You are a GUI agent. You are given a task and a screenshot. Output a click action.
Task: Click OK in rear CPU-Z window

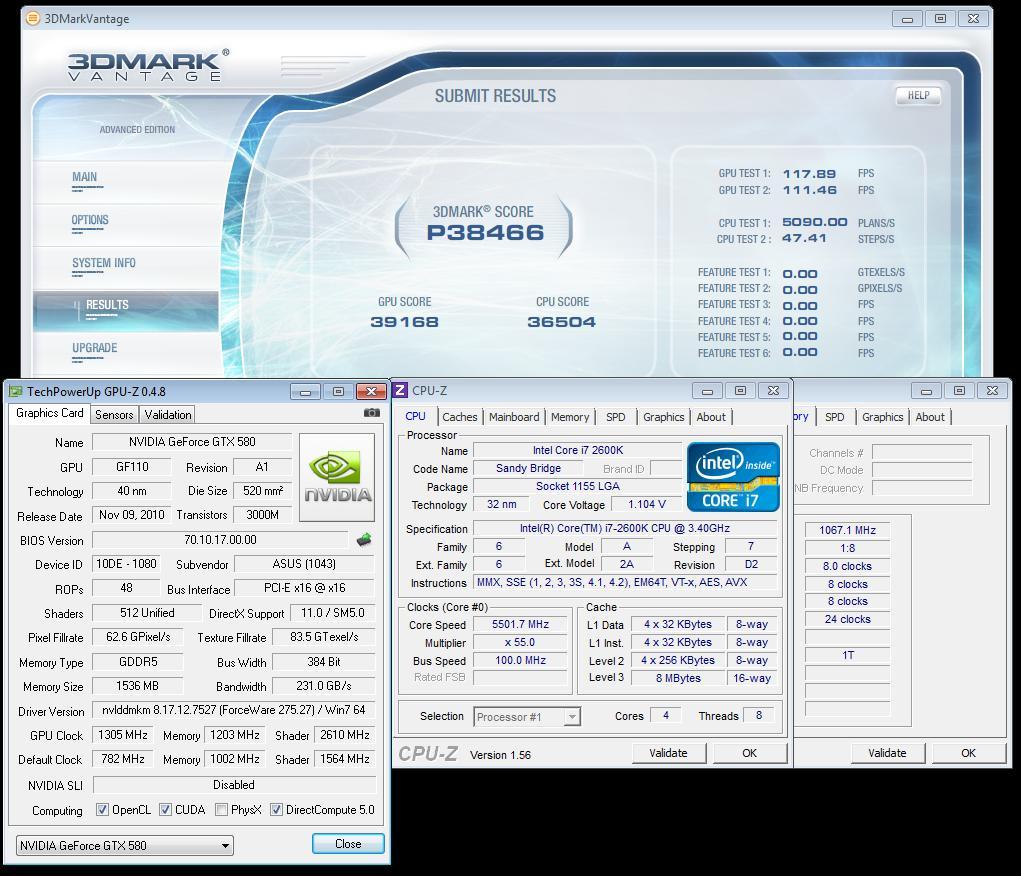[968, 753]
